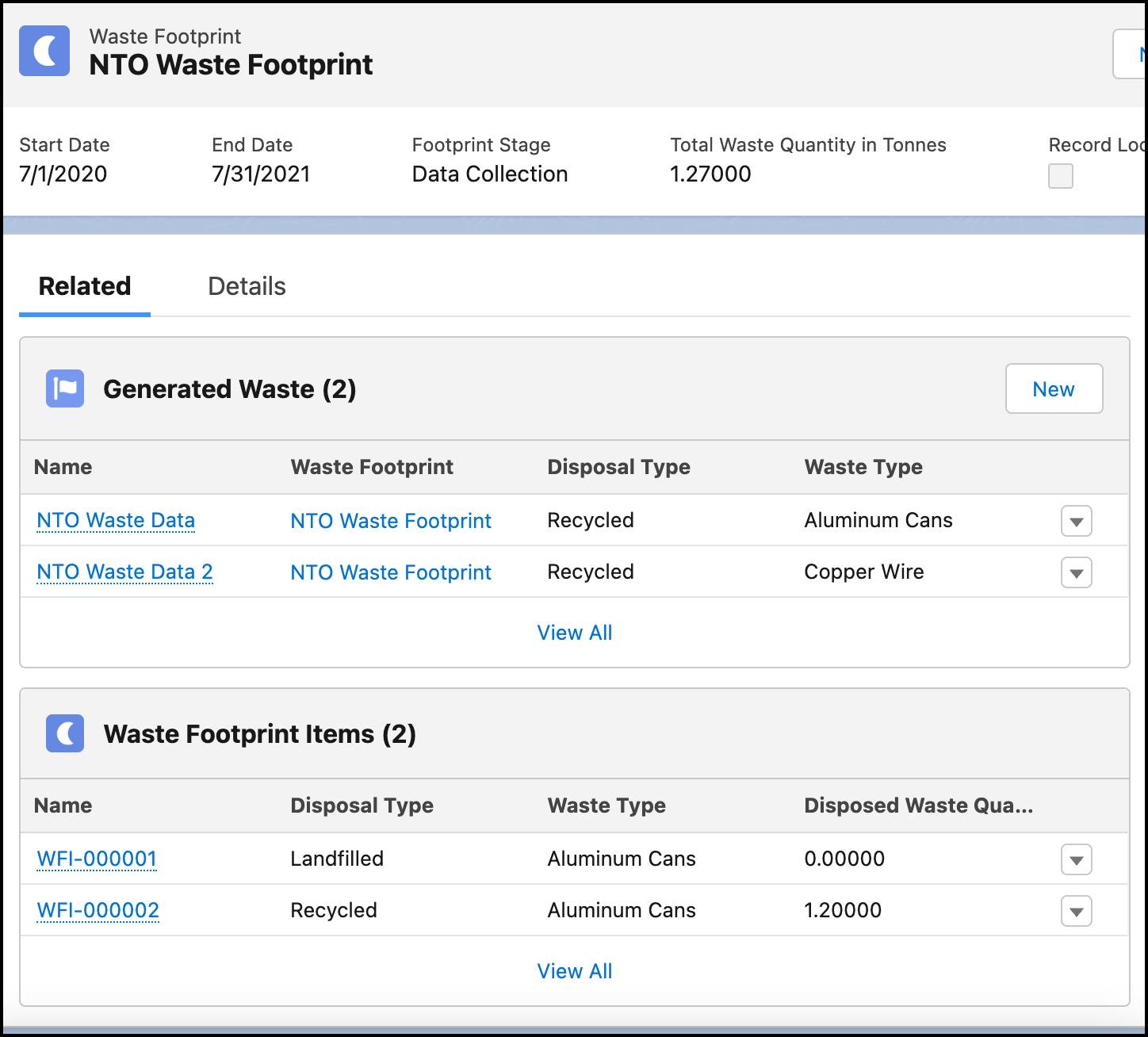
Task: Click the Waste Footprint Items panel icon
Action: pyautogui.click(x=64, y=733)
